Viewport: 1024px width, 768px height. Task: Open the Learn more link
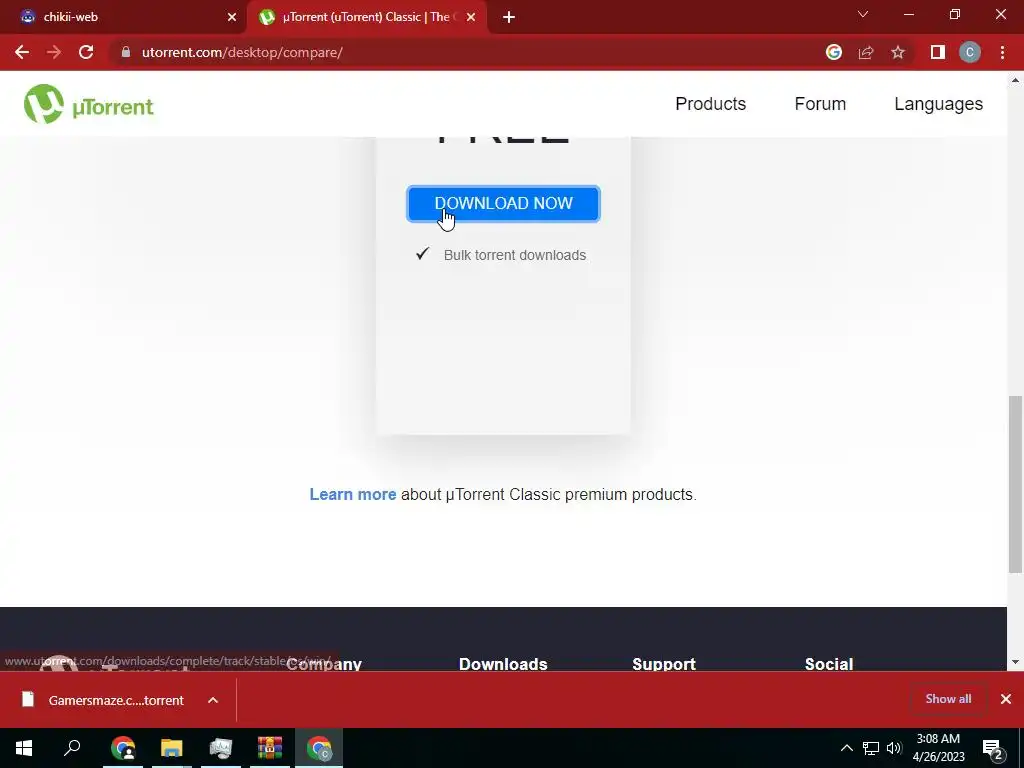[x=353, y=494]
